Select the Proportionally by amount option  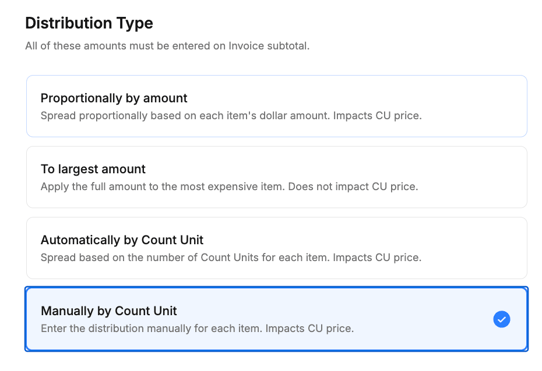click(277, 106)
